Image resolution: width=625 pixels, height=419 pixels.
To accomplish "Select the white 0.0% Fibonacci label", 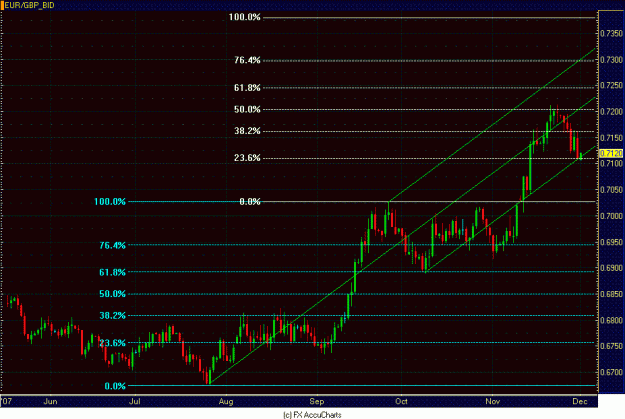I will (x=250, y=202).
